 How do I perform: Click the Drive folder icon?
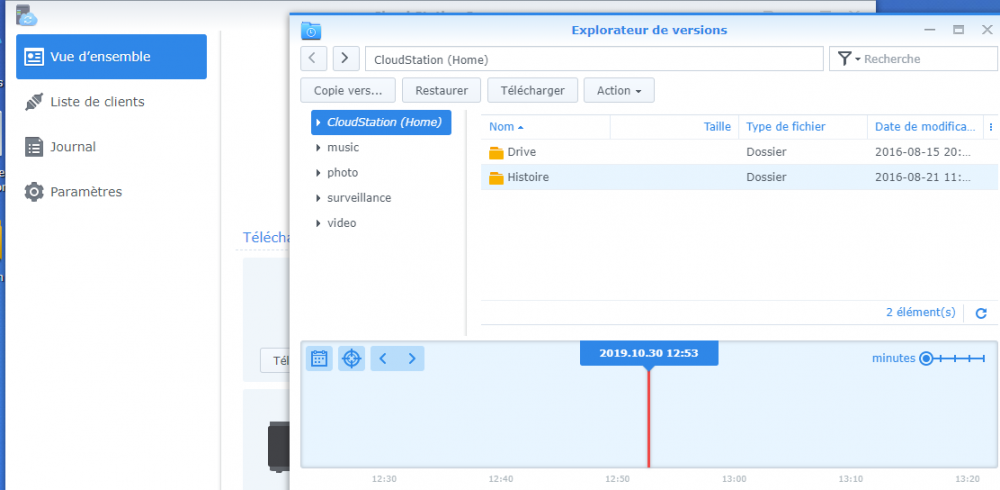[x=496, y=152]
